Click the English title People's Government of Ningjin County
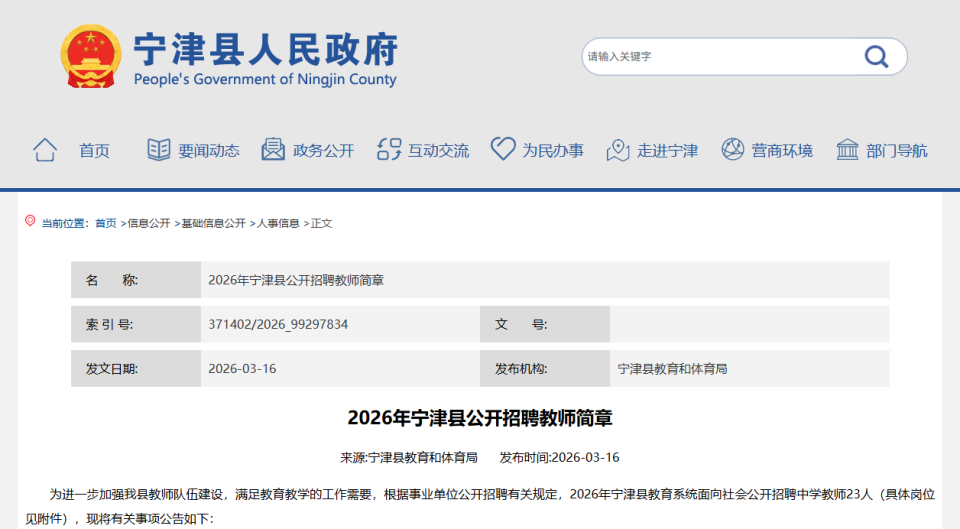This screenshot has height=529, width=960. point(265,80)
